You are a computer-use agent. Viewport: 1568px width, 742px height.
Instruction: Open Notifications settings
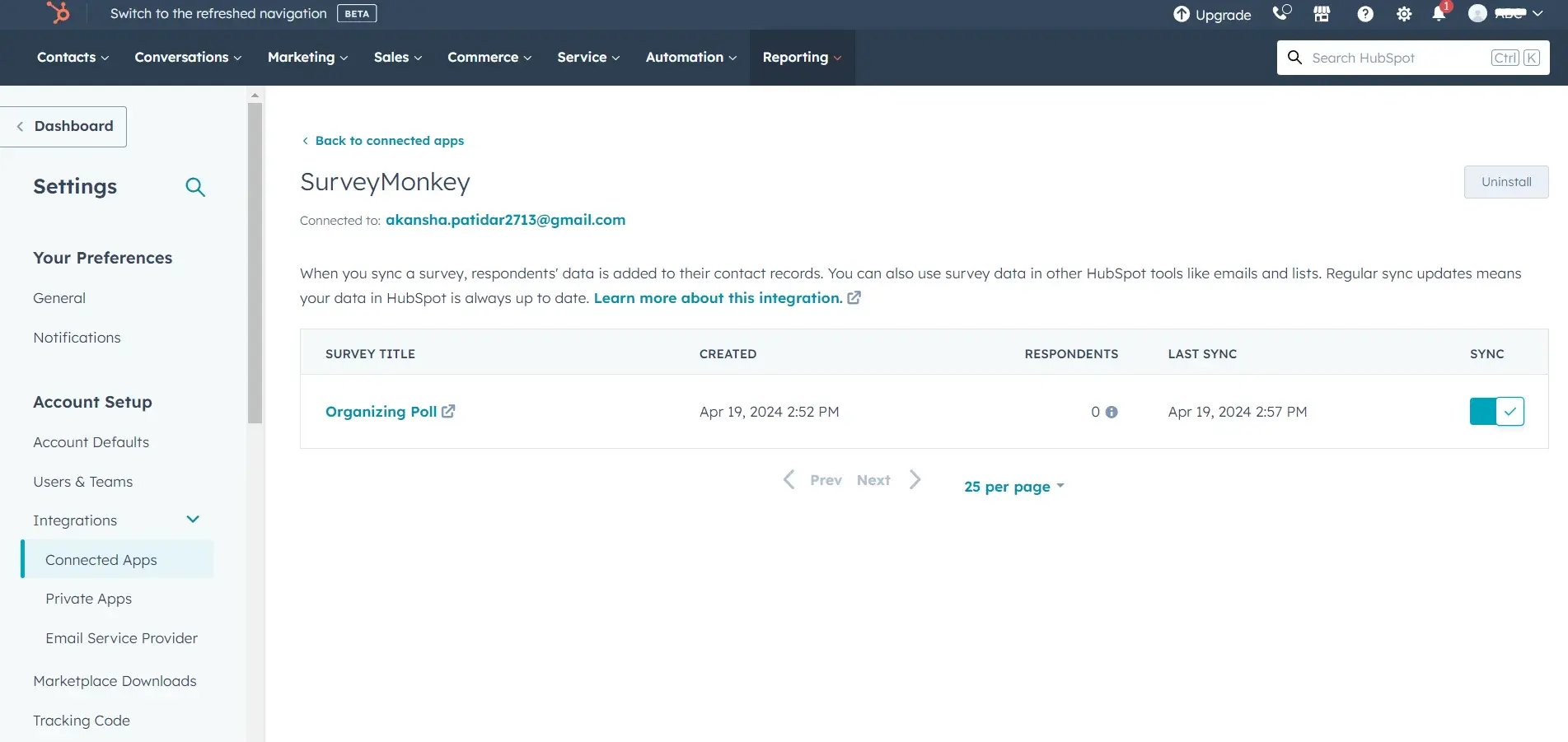[77, 338]
